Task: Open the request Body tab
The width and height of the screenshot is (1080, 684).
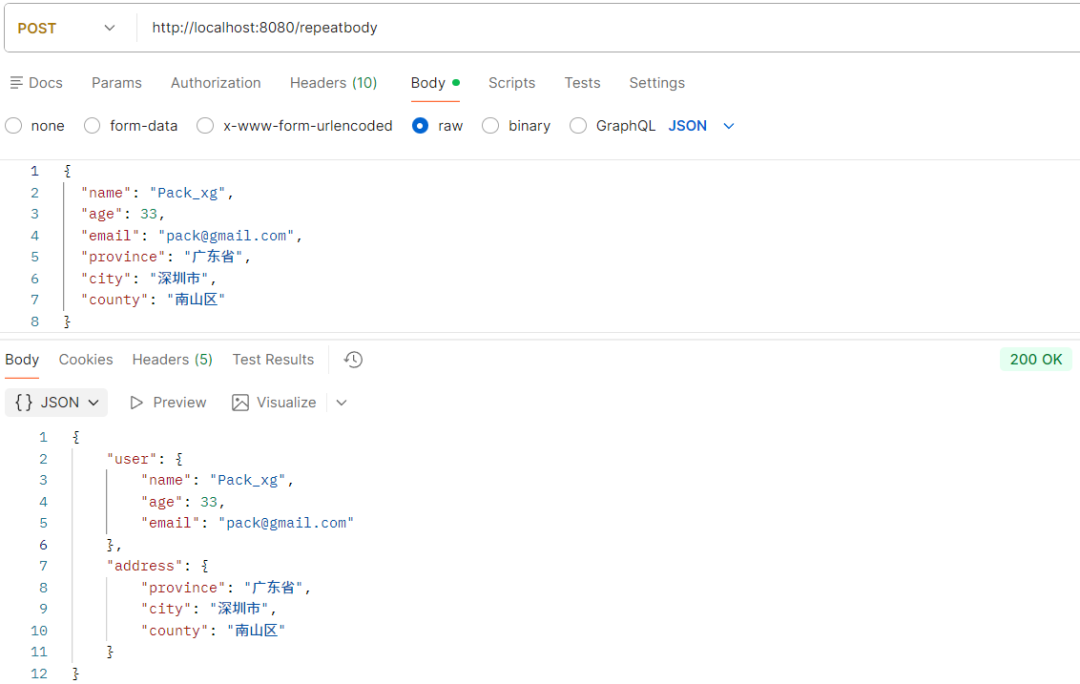Action: point(435,83)
